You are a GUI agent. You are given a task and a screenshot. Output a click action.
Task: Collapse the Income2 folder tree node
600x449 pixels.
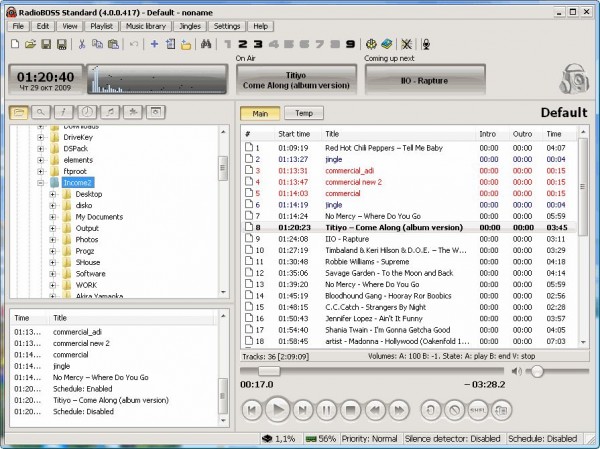[x=41, y=183]
